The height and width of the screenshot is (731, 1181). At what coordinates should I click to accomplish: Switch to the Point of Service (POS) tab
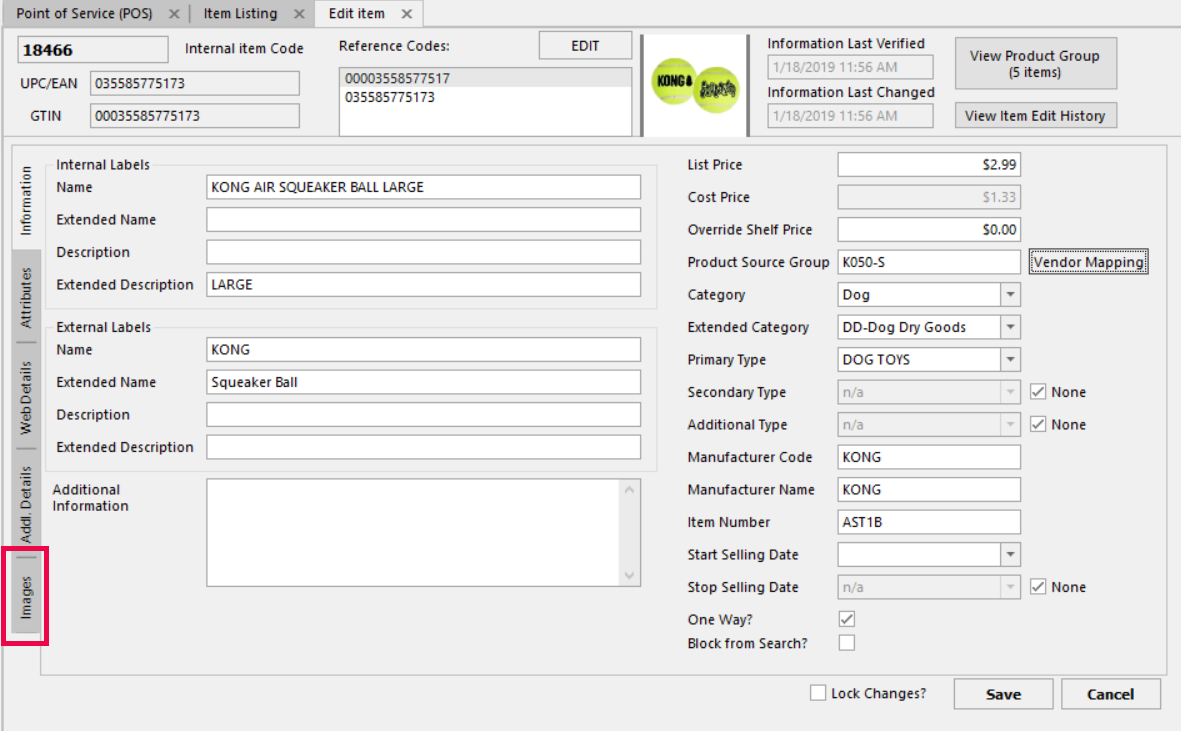84,14
